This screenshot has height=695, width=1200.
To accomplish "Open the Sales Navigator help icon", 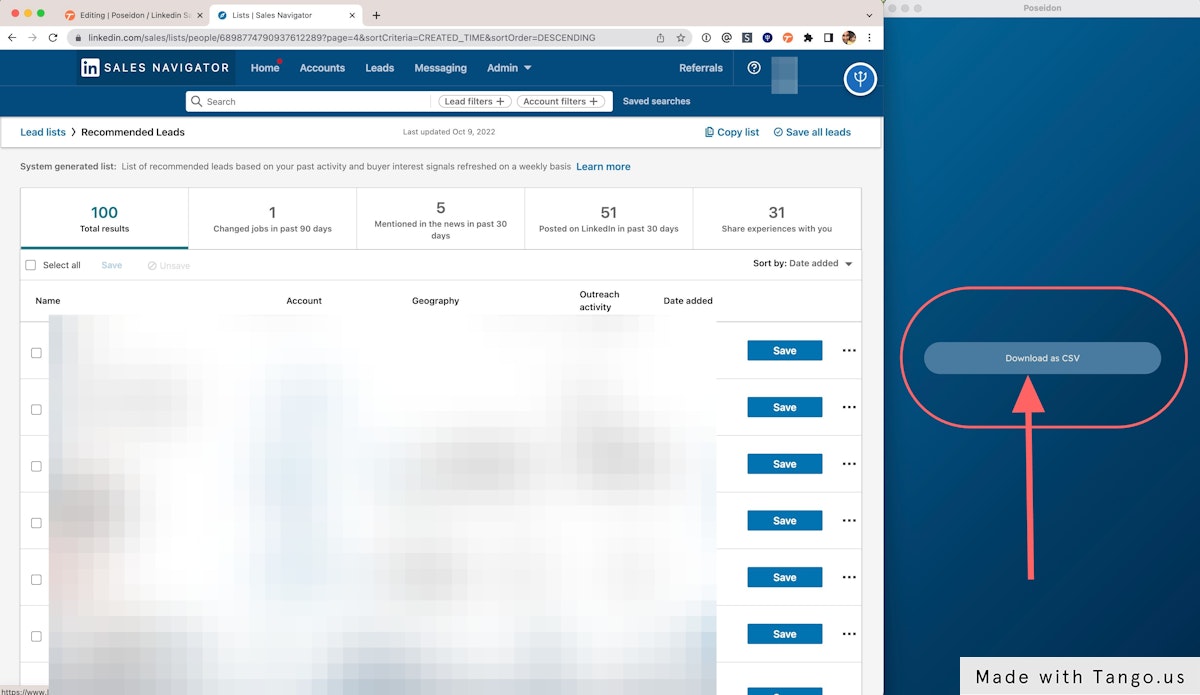I will (753, 68).
